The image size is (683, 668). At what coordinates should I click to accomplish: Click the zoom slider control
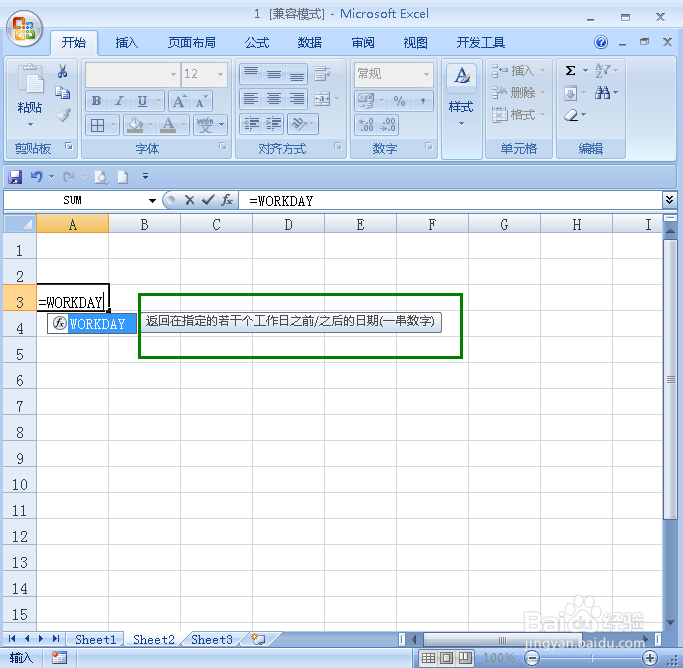pos(592,658)
